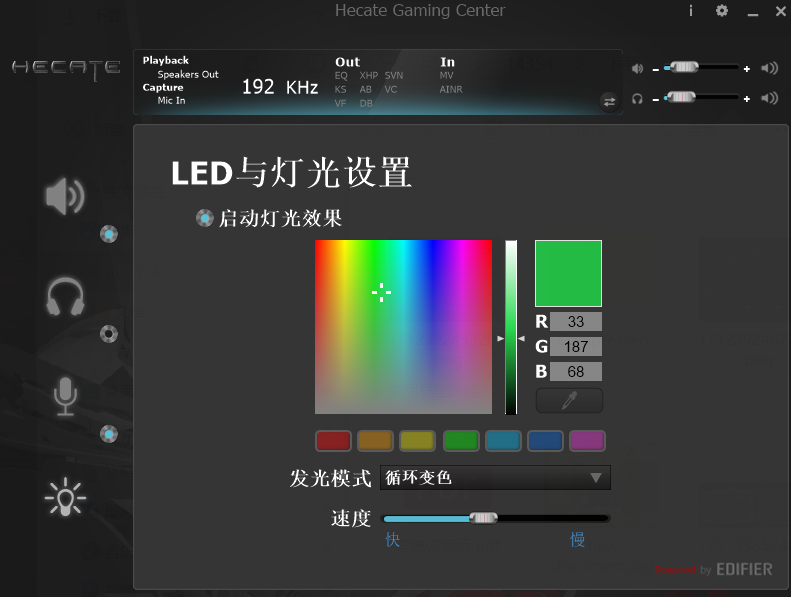Select the purple preset swatch

(587, 441)
